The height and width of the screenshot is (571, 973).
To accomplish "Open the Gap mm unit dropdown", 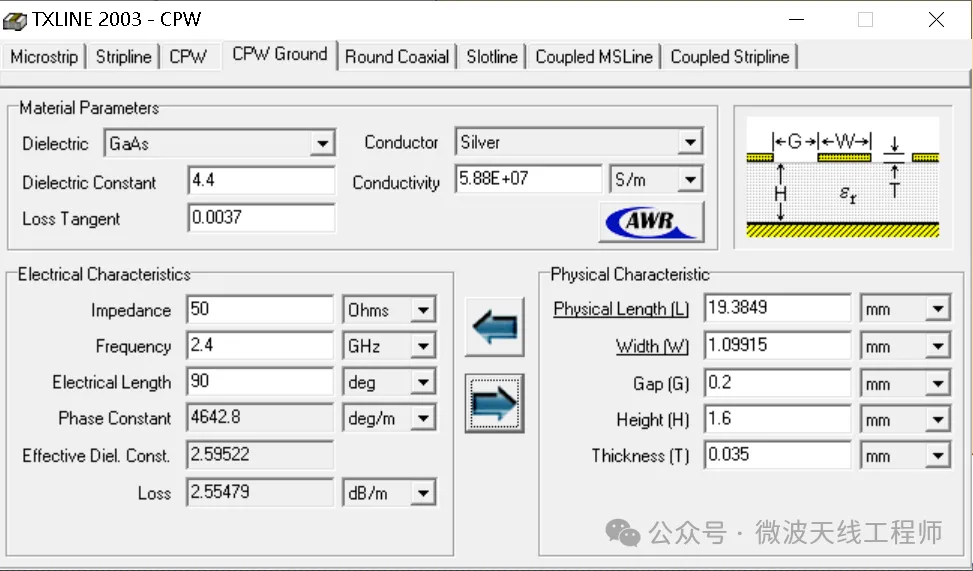I will click(938, 384).
